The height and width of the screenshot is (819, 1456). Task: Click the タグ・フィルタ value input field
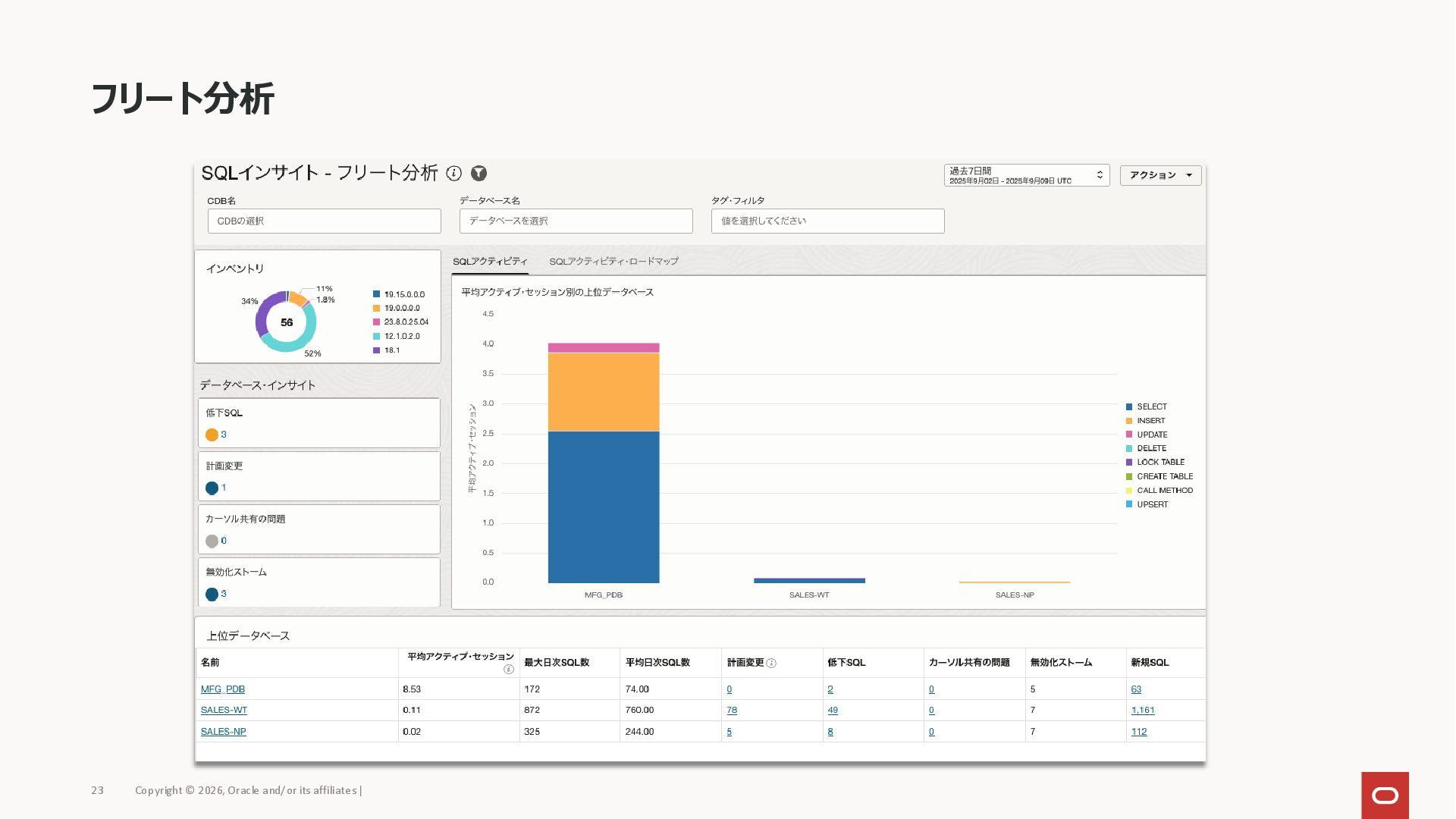[x=827, y=221]
